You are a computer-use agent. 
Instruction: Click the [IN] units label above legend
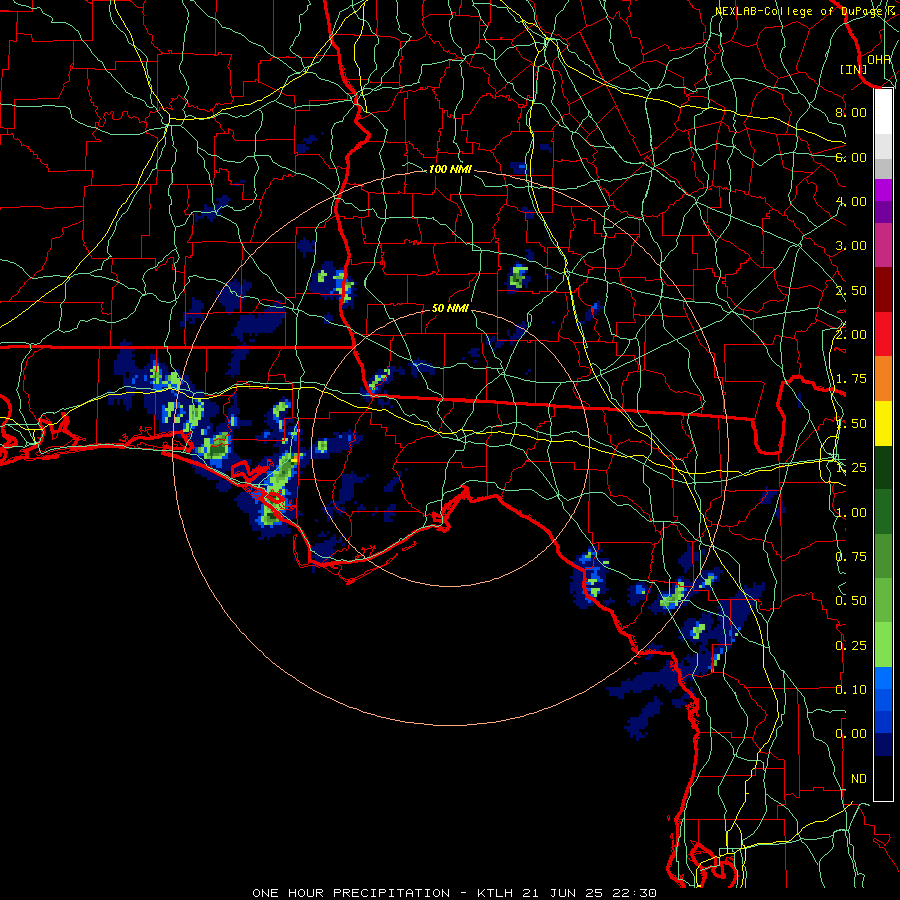(x=853, y=69)
